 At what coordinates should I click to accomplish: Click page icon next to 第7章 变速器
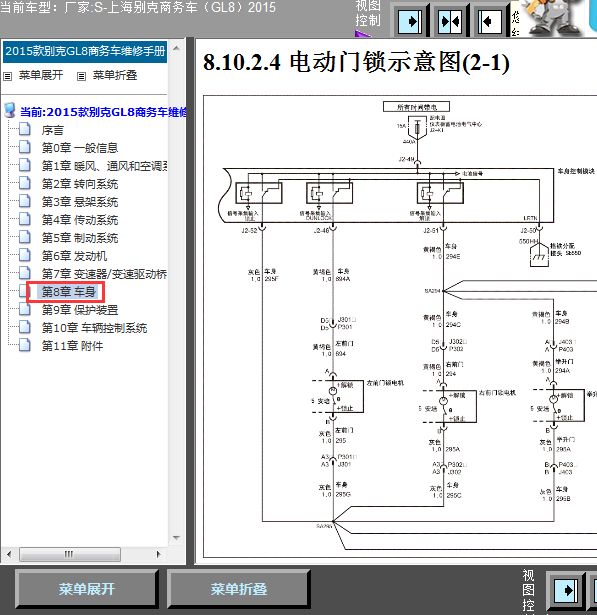pos(25,273)
